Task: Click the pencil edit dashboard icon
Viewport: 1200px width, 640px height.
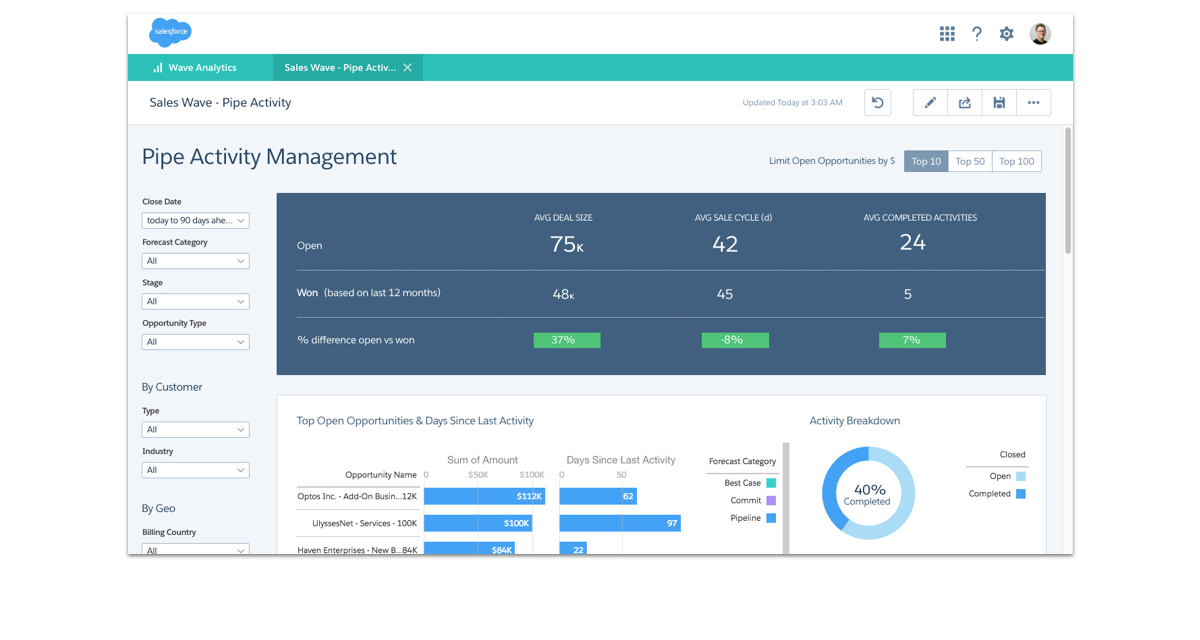Action: click(930, 102)
